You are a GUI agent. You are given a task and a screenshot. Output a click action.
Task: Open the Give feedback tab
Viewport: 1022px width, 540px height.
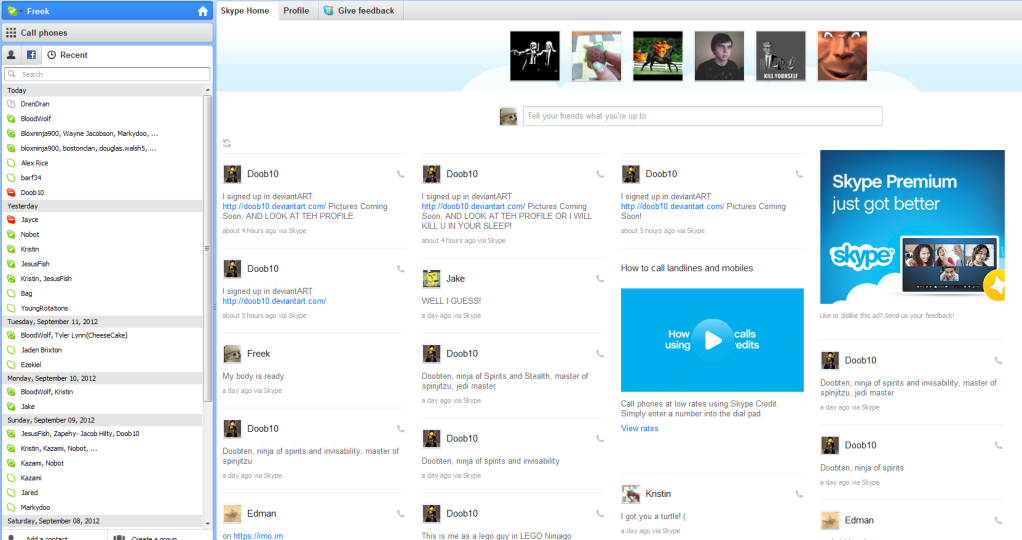[x=360, y=11]
